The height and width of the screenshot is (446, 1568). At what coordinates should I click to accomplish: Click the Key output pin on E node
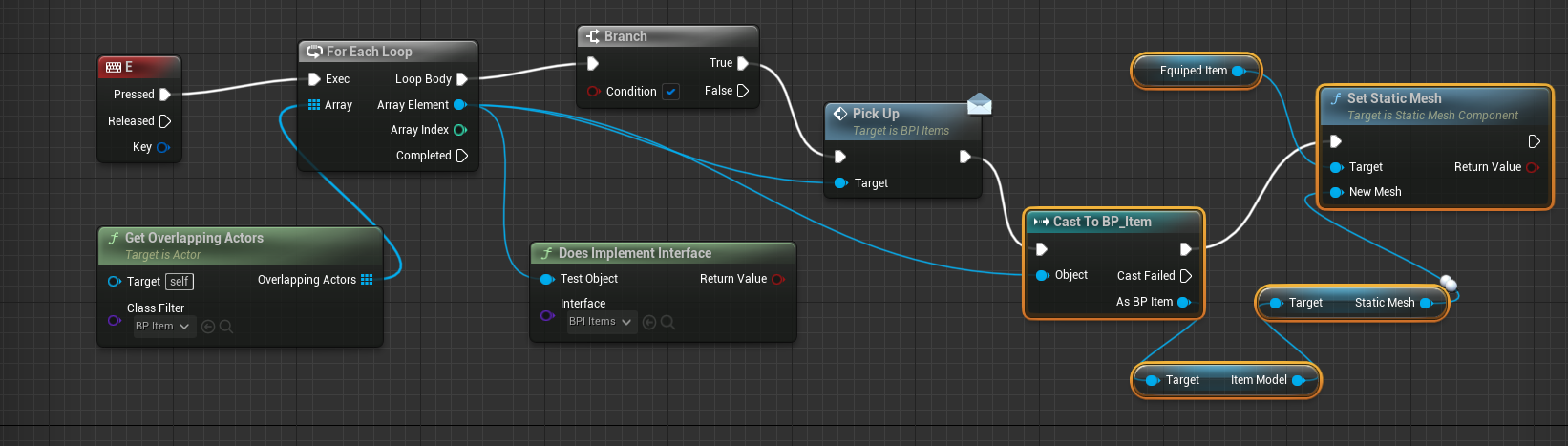163,147
